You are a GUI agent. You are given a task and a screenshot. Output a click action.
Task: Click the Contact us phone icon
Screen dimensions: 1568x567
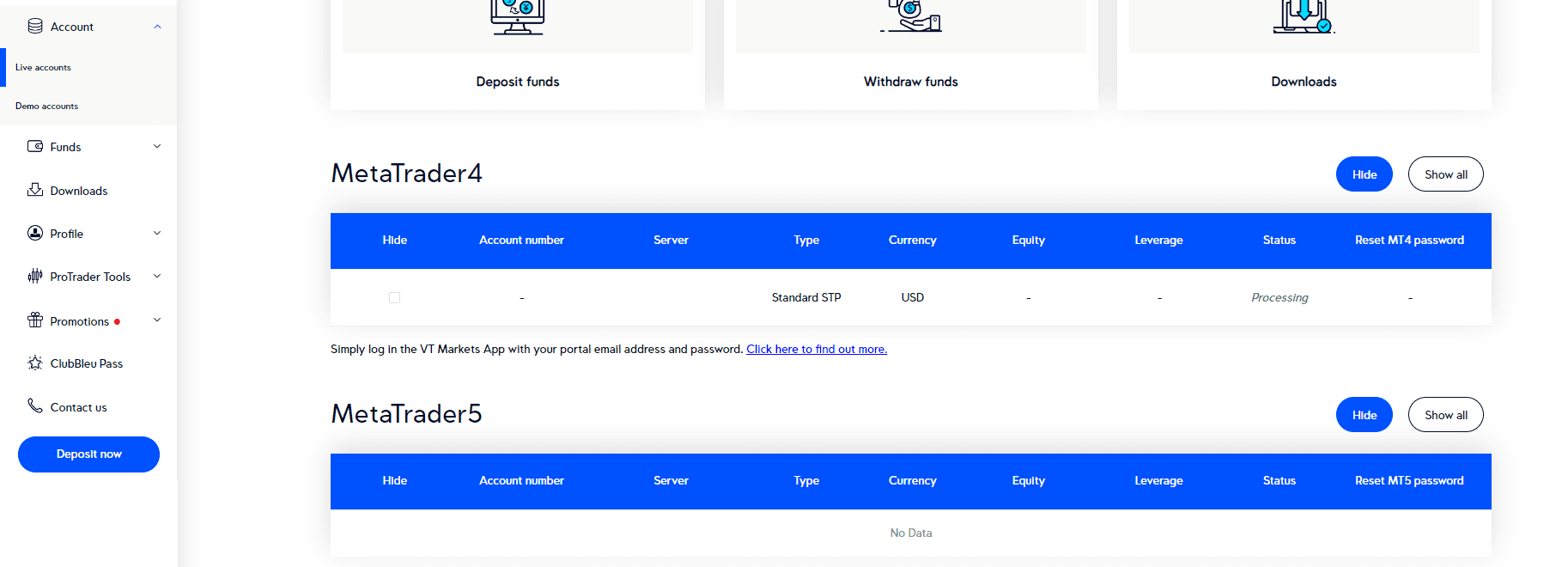[x=35, y=405]
